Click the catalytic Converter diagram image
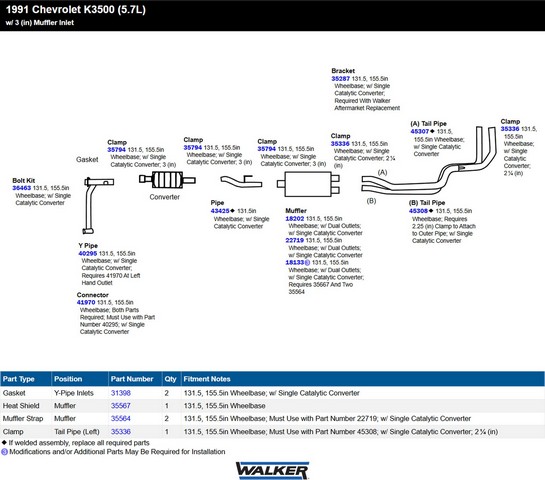Image resolution: width=545 pixels, height=480 pixels. click(167, 180)
